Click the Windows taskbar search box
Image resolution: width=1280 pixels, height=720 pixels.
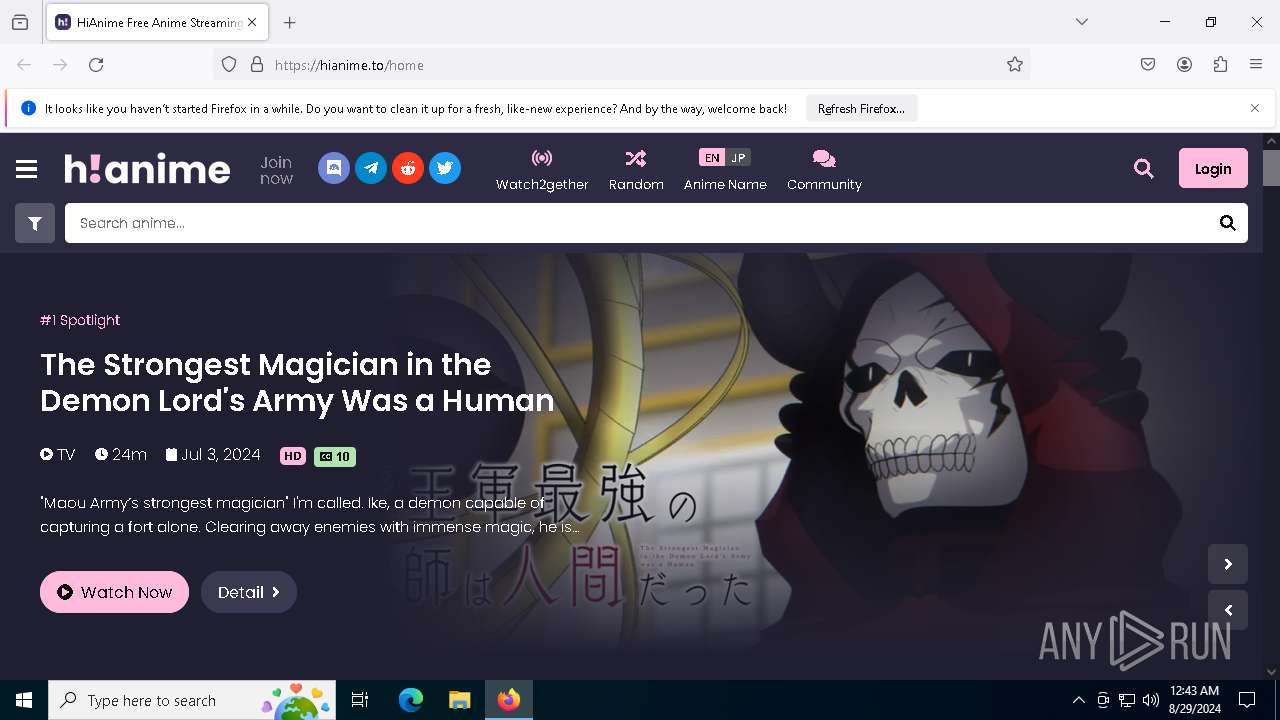(x=192, y=700)
